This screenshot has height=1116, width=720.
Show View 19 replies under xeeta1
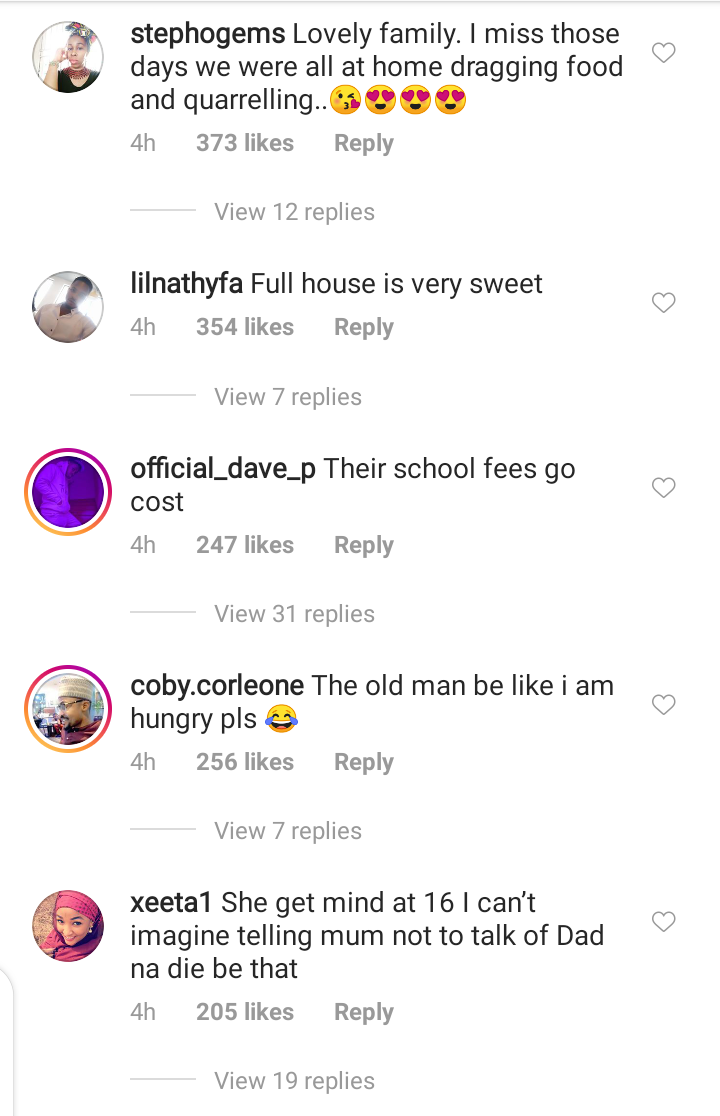(x=294, y=1081)
